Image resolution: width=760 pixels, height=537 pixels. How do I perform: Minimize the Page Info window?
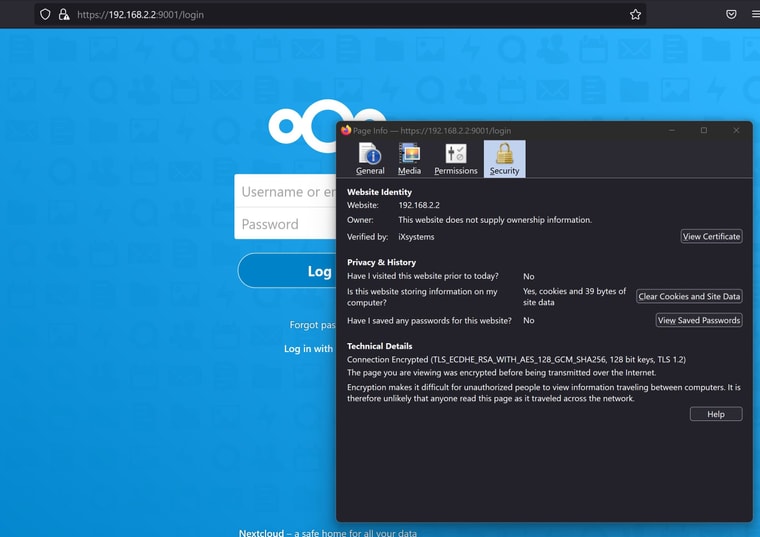(x=672, y=130)
